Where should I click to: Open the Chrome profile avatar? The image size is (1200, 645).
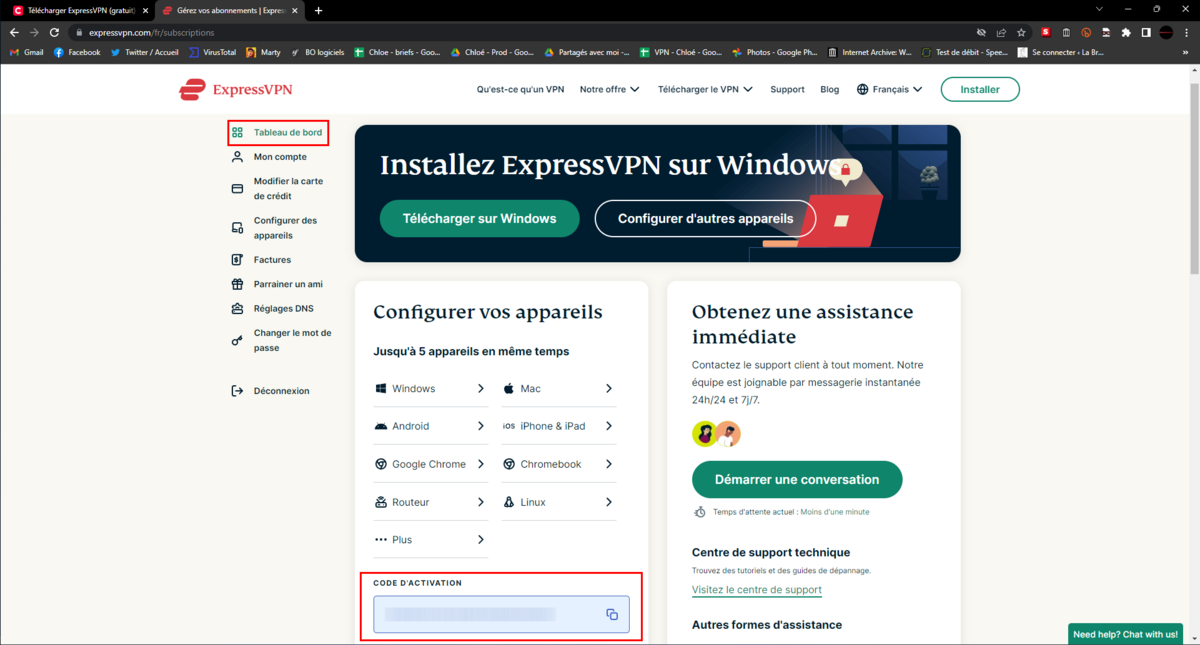coord(1166,32)
